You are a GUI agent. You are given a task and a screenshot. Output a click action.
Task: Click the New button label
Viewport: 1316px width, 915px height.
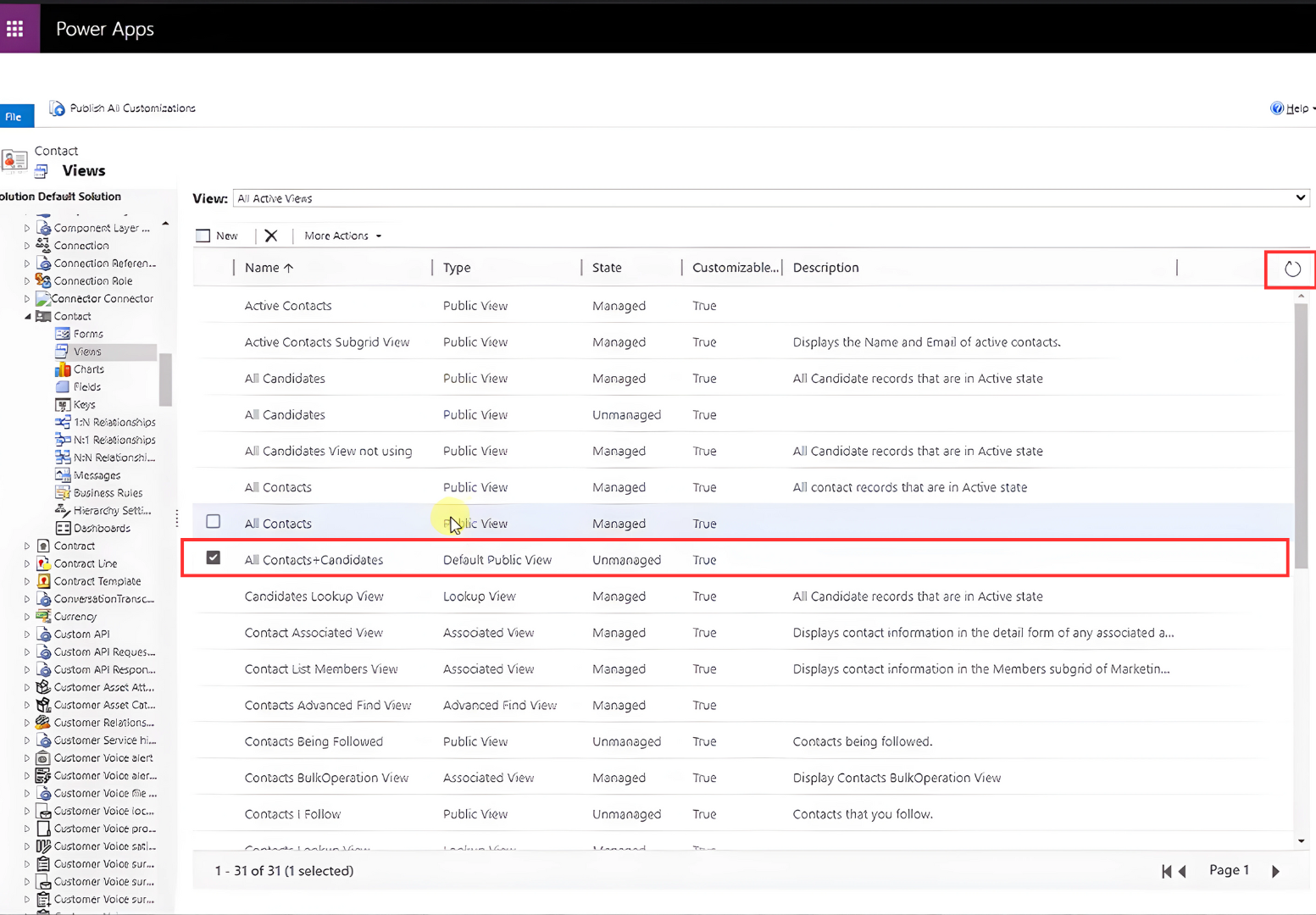(x=227, y=236)
